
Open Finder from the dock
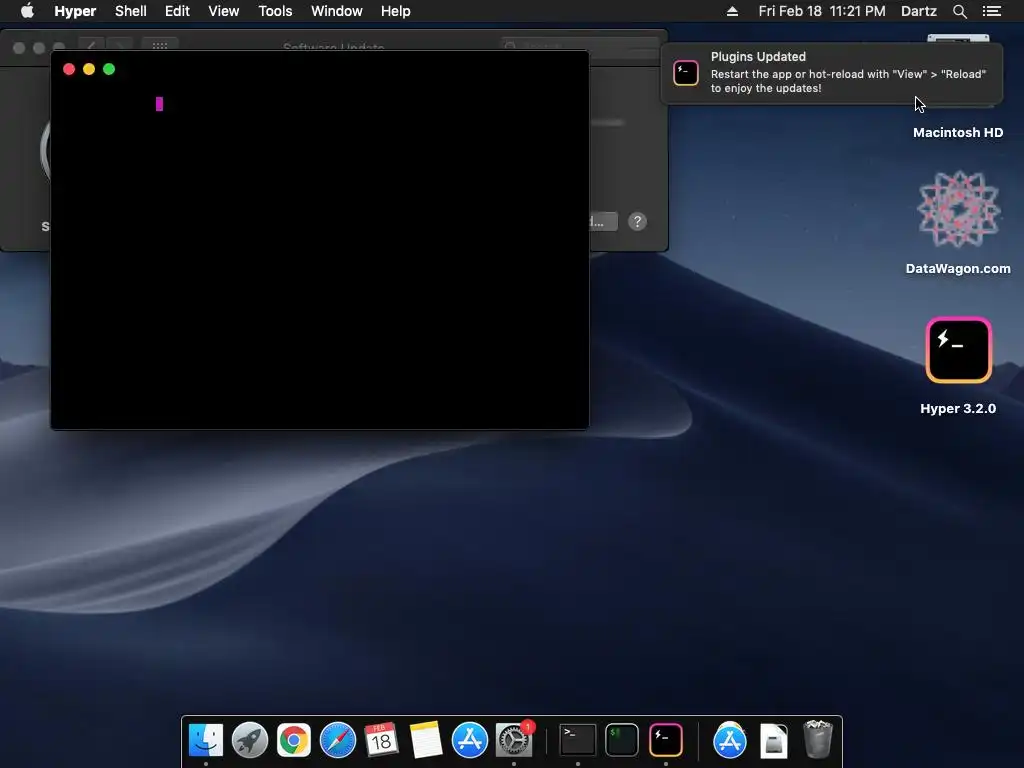click(206, 740)
